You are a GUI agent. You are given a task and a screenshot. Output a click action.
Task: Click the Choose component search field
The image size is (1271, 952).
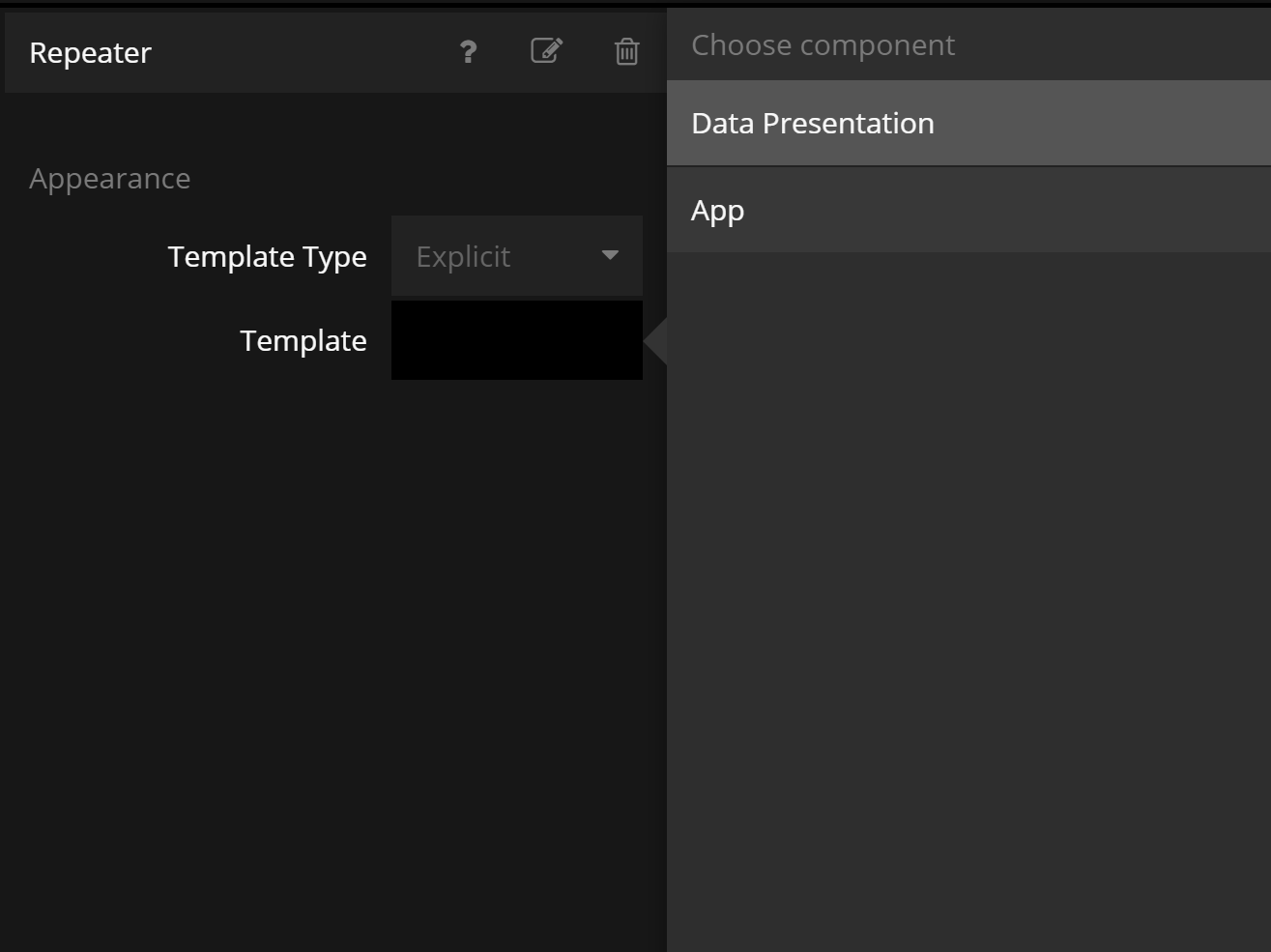[x=968, y=45]
